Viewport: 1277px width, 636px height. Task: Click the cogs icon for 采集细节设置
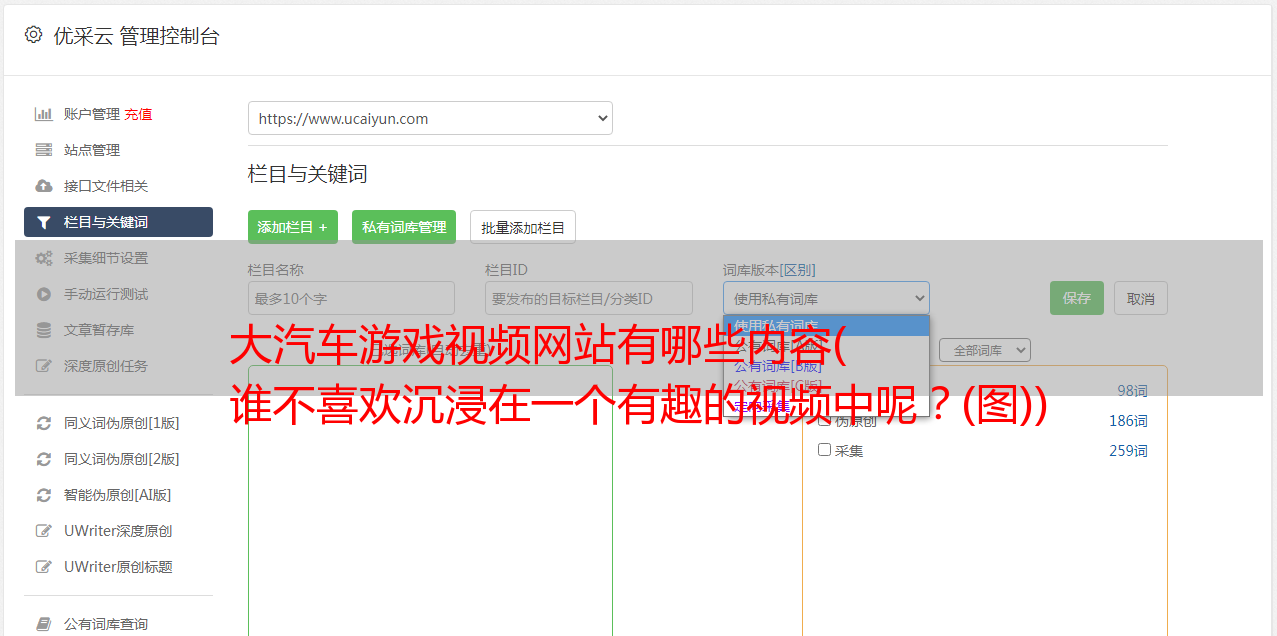tap(44, 258)
